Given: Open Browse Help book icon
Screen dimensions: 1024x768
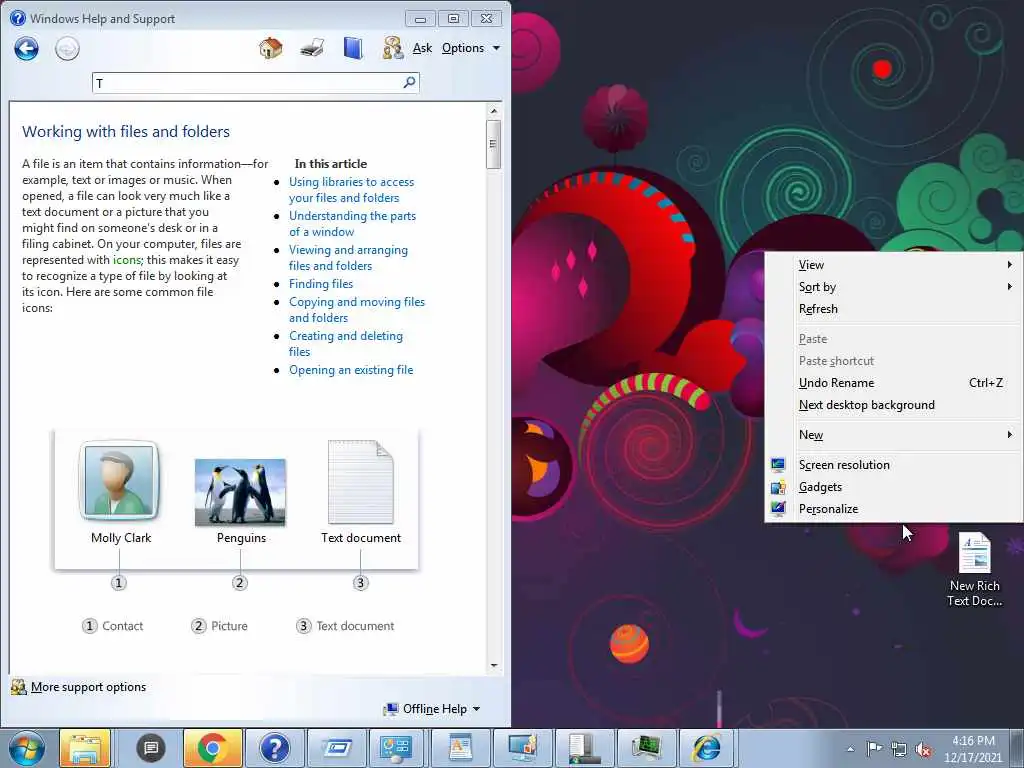Looking at the screenshot, I should (353, 48).
